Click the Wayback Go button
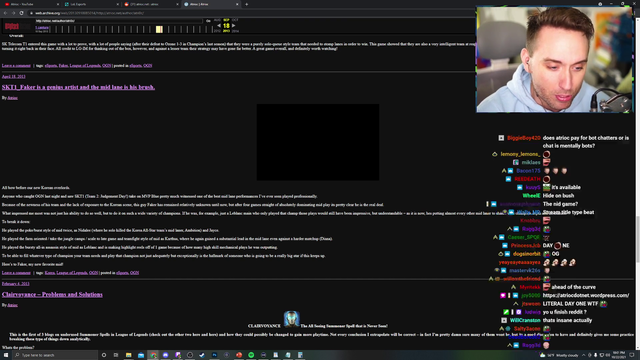Viewport: 640px width, 360px height. pyautogui.click(x=208, y=21)
